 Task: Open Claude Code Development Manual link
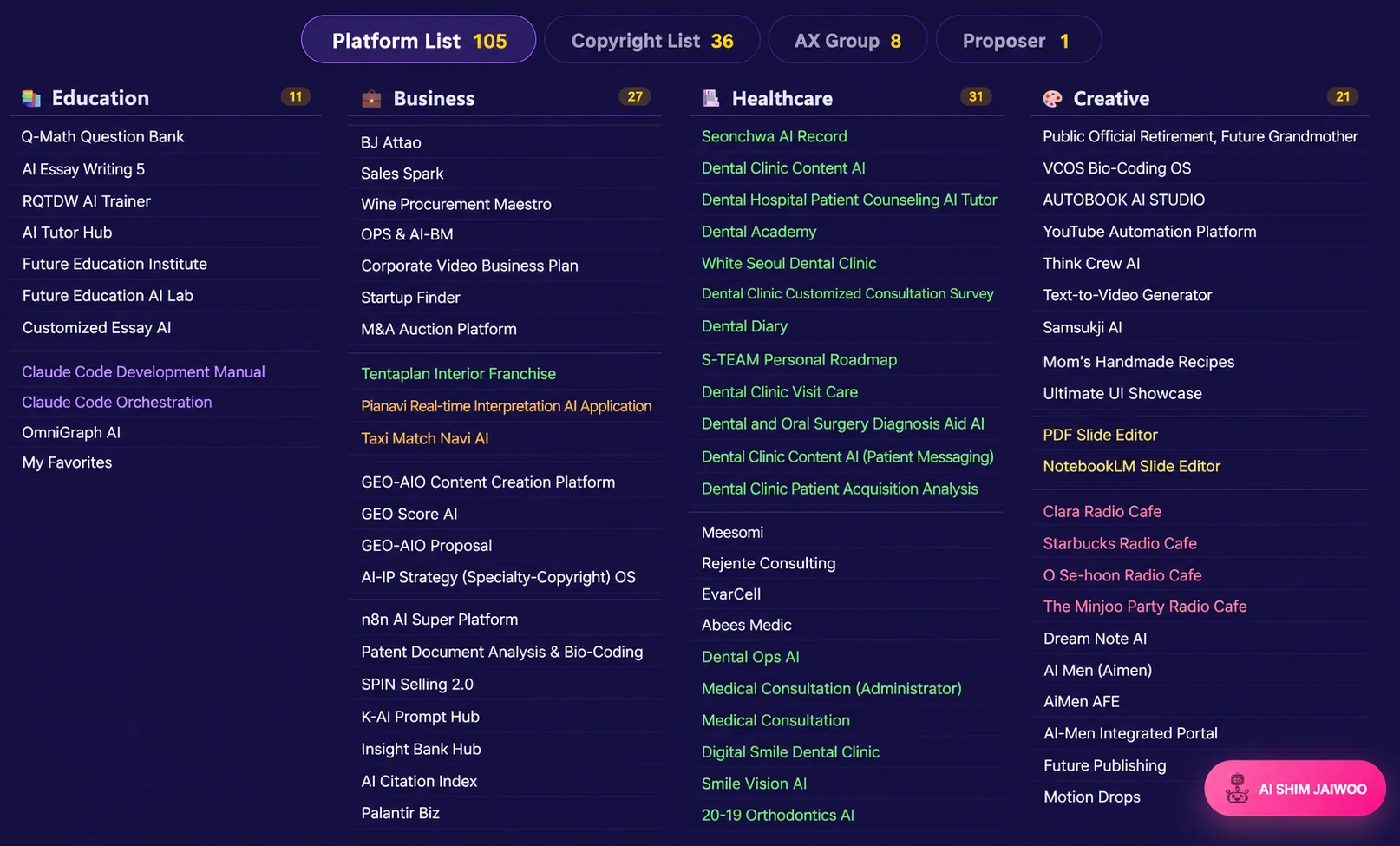tap(143, 371)
